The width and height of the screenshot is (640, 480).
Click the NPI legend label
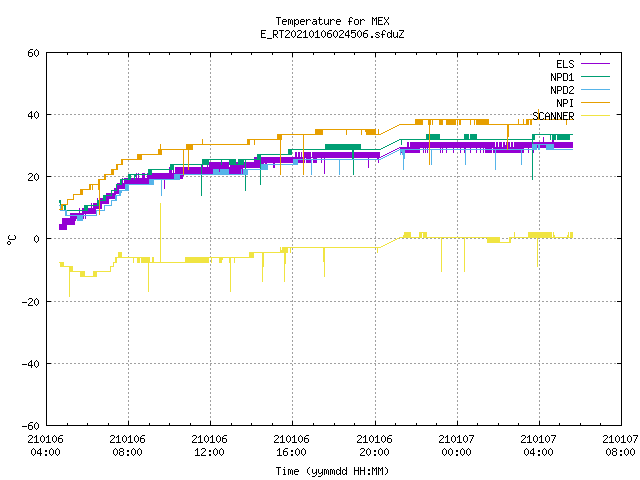click(x=565, y=103)
